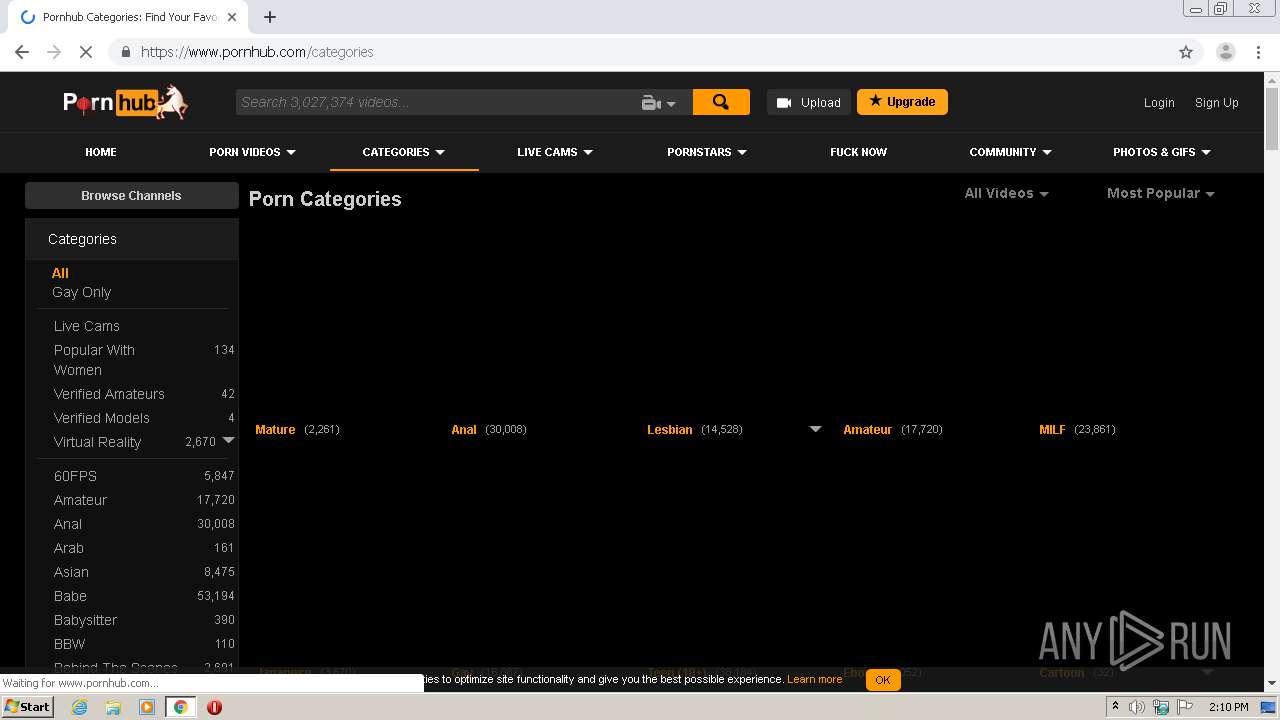Image resolution: width=1280 pixels, height=720 pixels.
Task: Open the Pornstars navigation dropdown
Action: click(x=707, y=152)
